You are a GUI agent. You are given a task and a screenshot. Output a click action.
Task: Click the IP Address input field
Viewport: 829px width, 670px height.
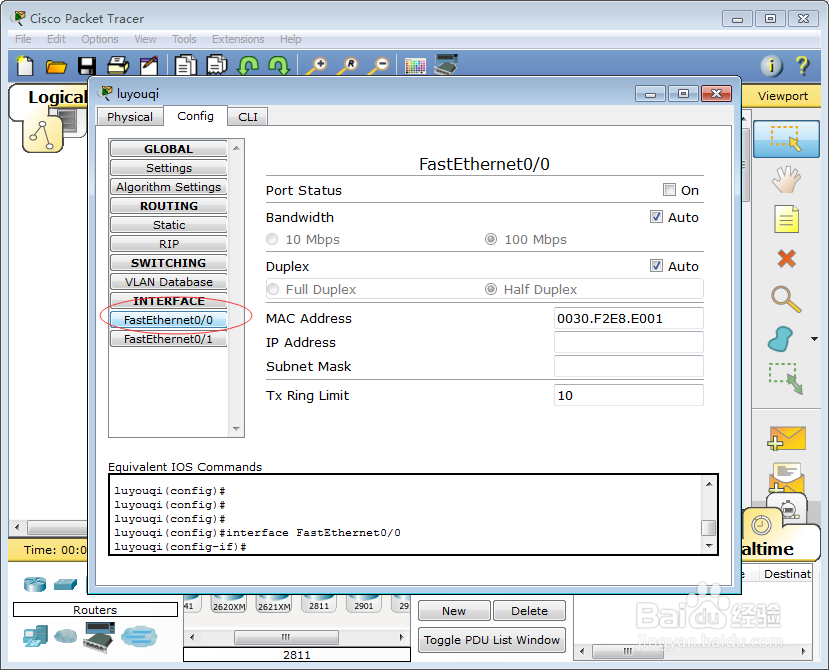[x=629, y=342]
